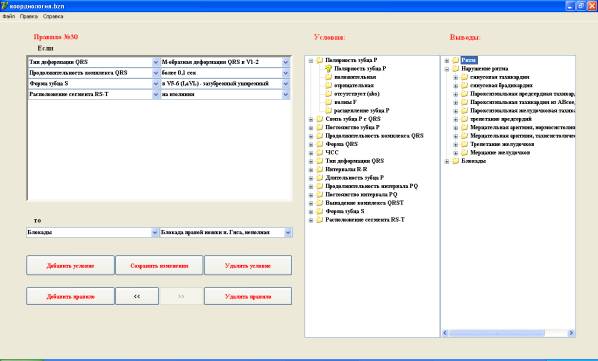The height and width of the screenshot is (361, 598).
Task: Open dropdown for 'Форма зубца S' condition row
Action: point(156,83)
